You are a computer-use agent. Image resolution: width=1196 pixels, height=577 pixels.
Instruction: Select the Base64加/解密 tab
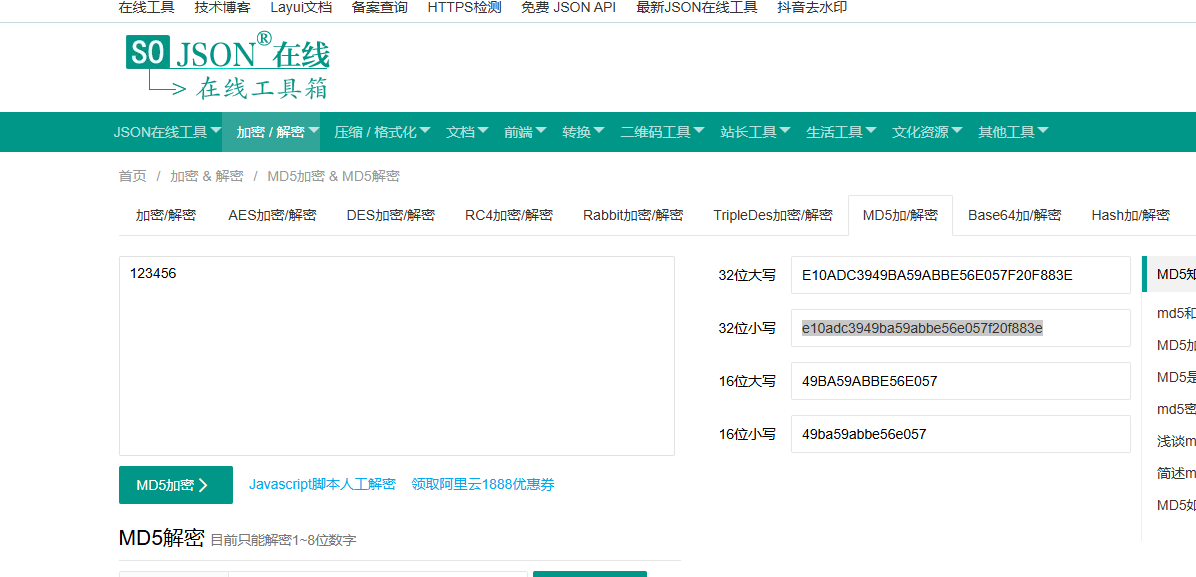click(1014, 215)
